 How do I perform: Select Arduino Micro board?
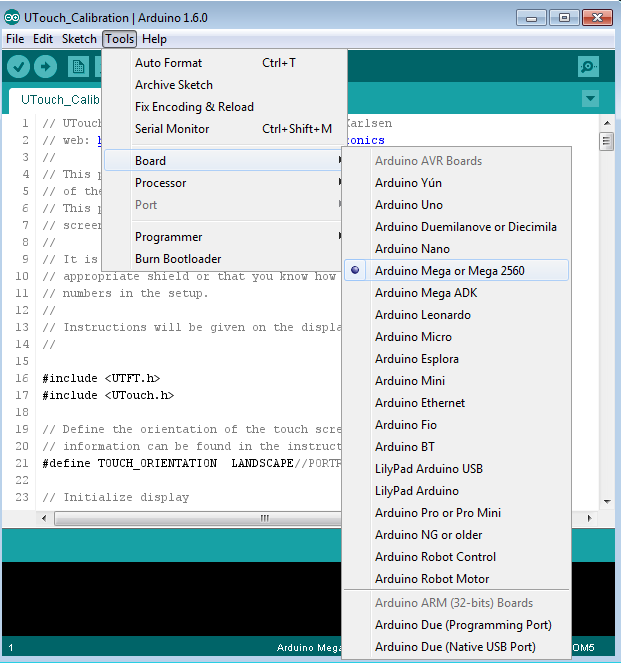point(457,337)
